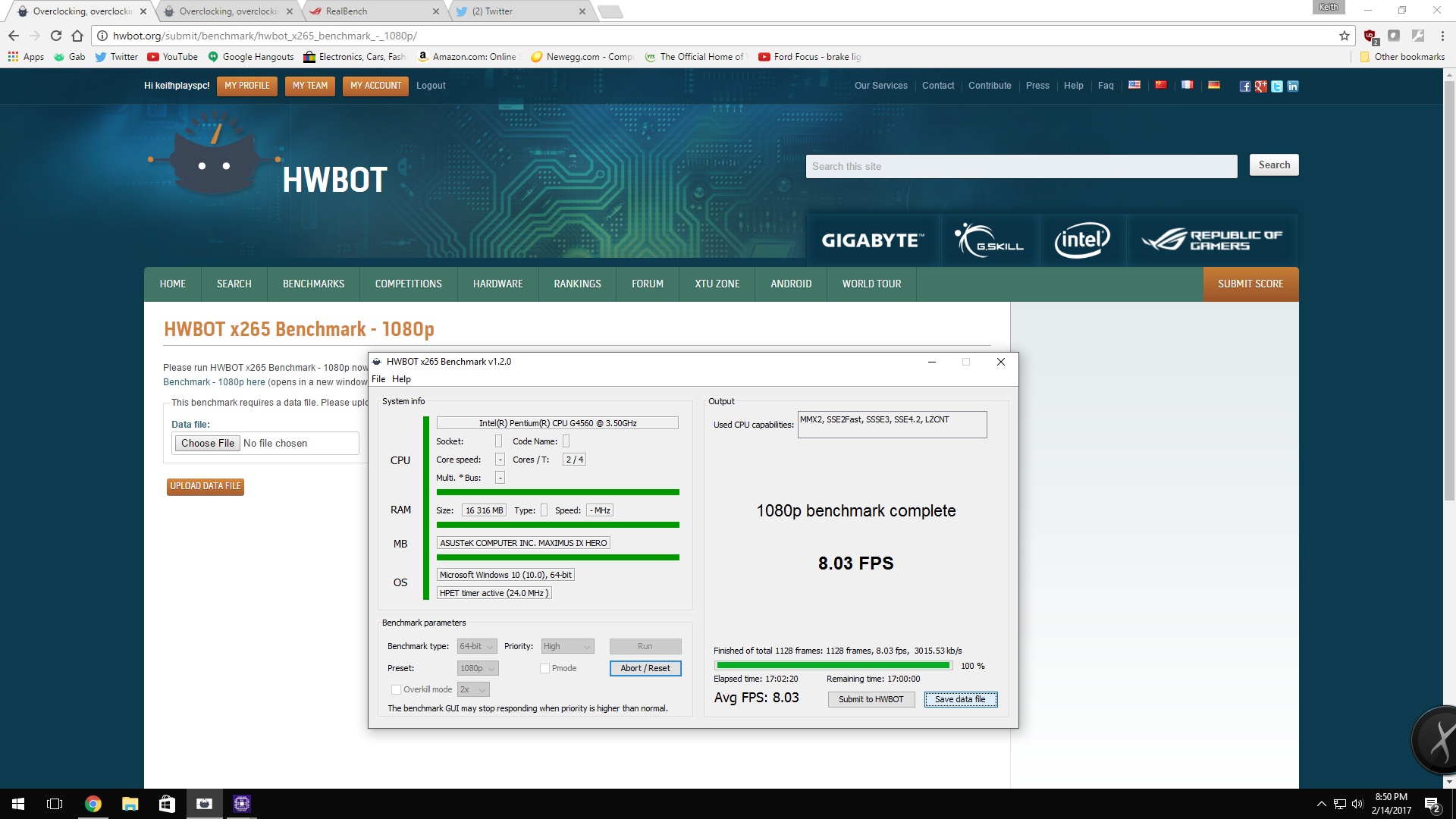Click the SUBMIT SCORE button
The image size is (1456, 819).
coord(1250,284)
